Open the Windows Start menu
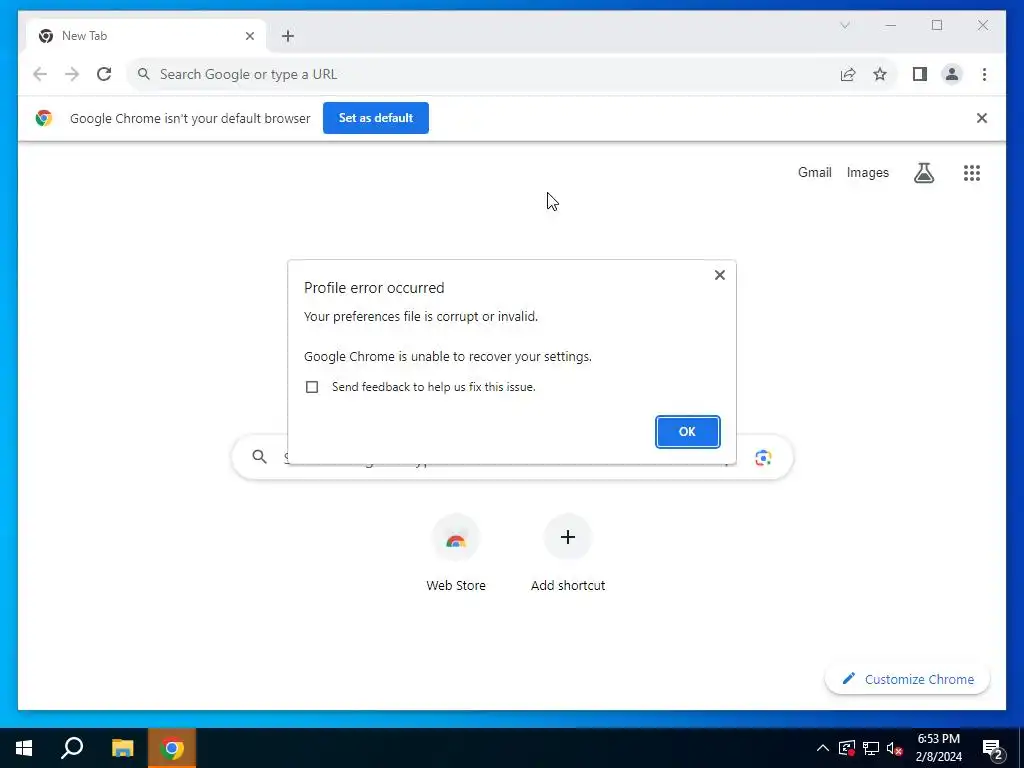The image size is (1024, 768). coord(24,748)
